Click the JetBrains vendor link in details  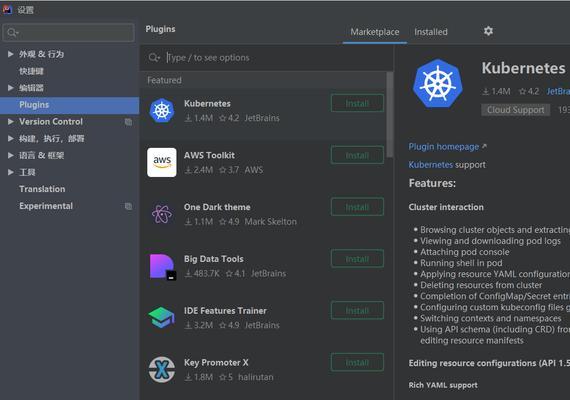pos(558,91)
